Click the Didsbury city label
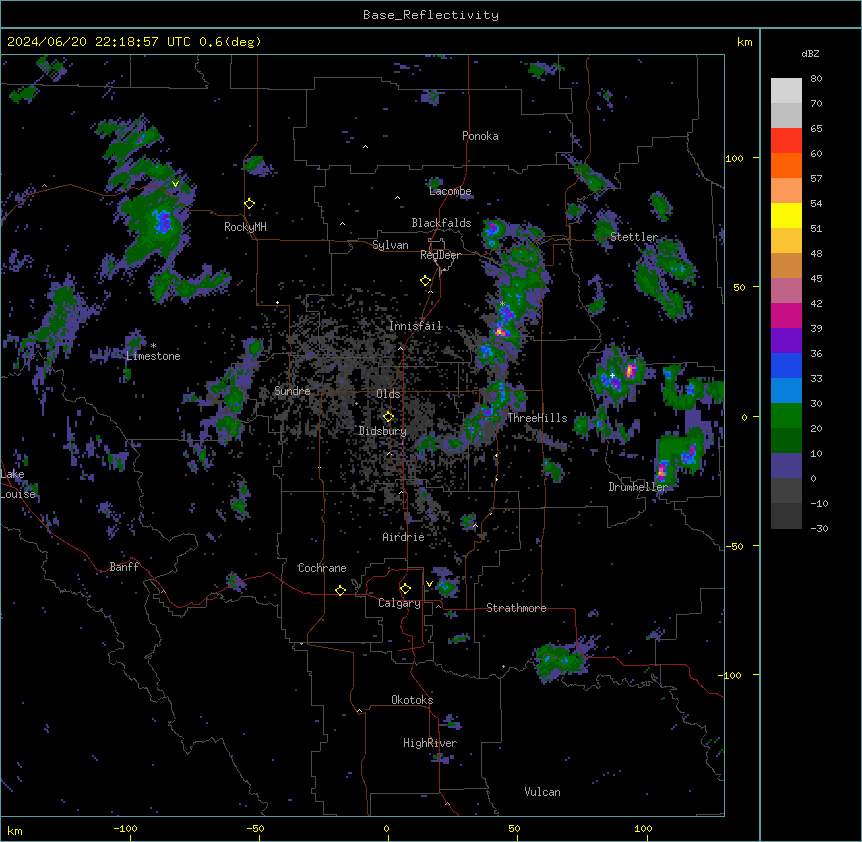The width and height of the screenshot is (862, 842). click(x=383, y=431)
